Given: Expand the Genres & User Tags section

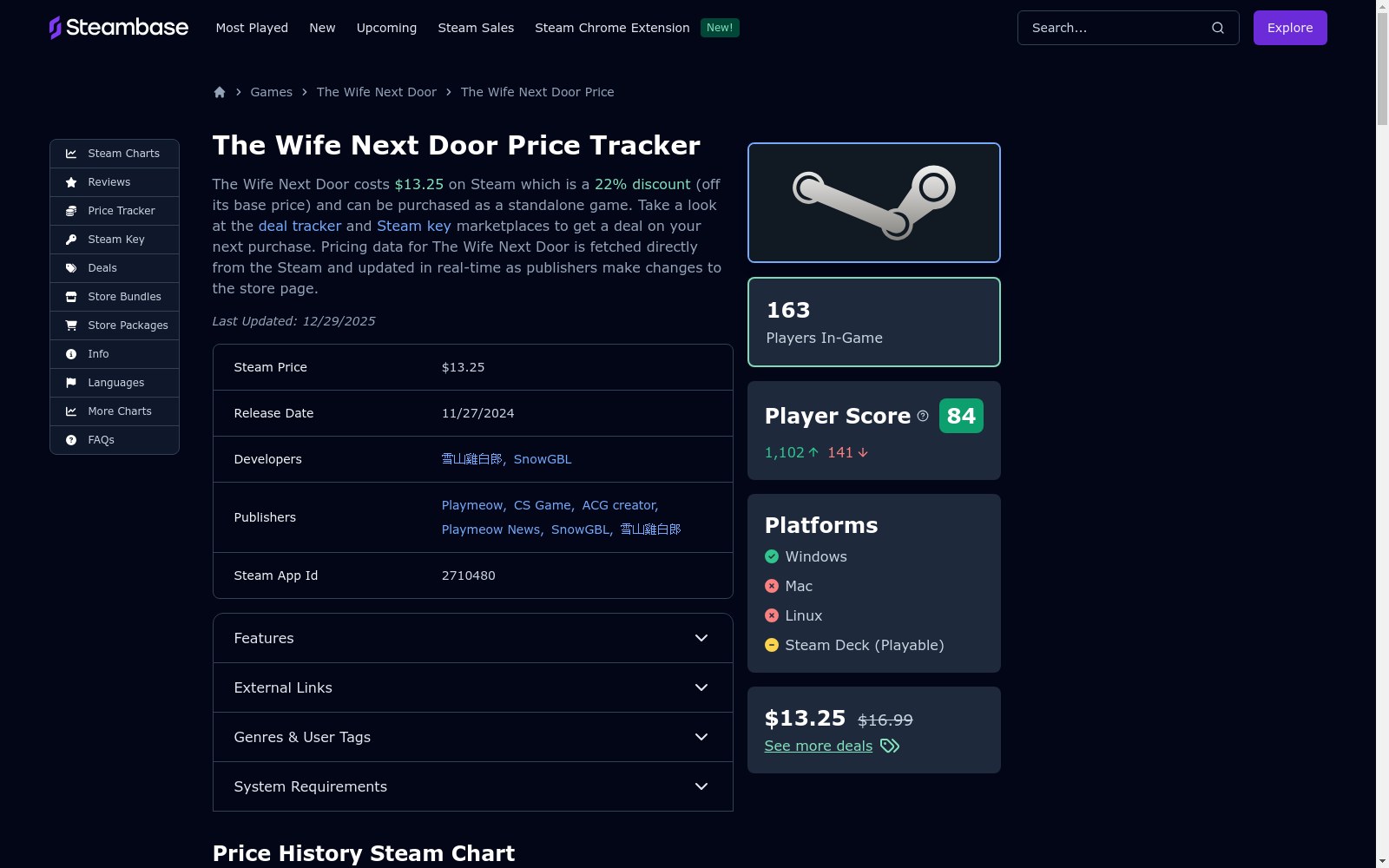Looking at the screenshot, I should pos(473,737).
